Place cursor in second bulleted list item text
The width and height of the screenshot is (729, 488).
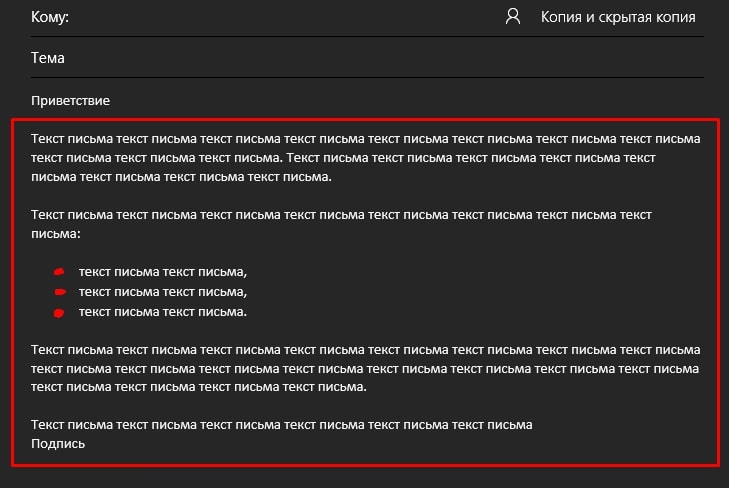click(163, 292)
